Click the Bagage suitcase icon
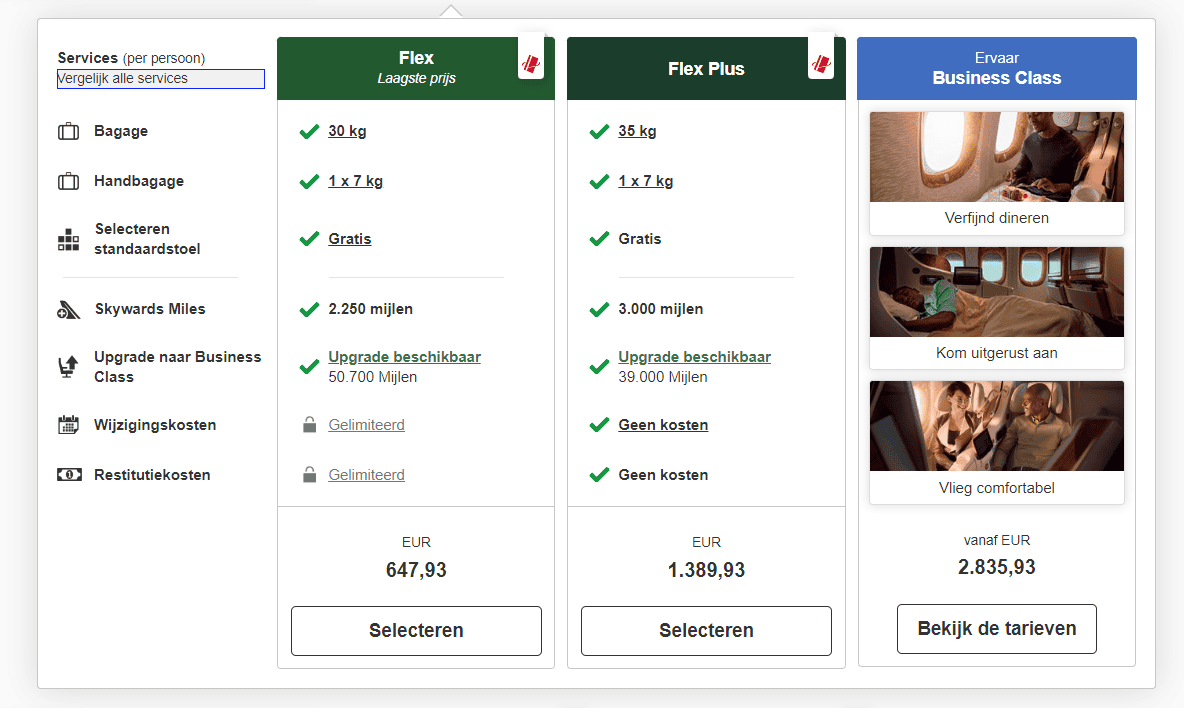Viewport: 1184px width, 708px height. coord(68,131)
